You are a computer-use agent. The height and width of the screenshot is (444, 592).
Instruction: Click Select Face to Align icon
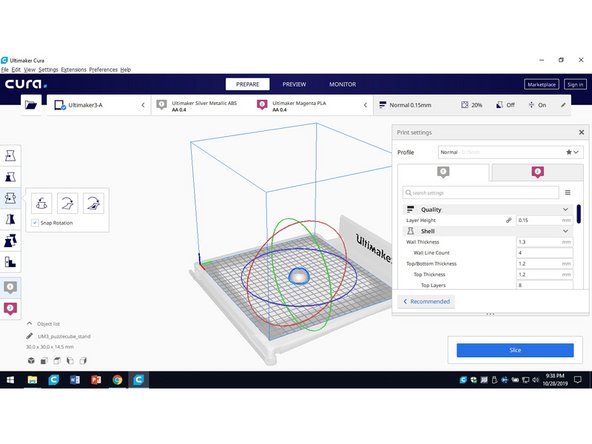[93, 203]
